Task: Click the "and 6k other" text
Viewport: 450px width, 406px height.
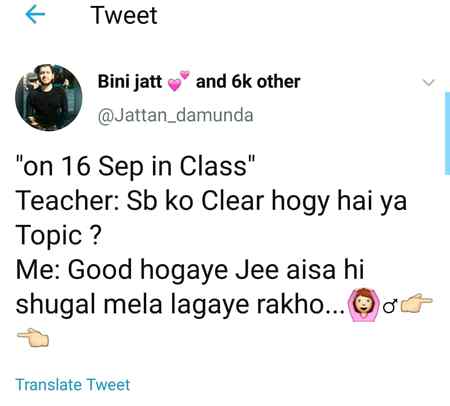Action: [x=248, y=82]
